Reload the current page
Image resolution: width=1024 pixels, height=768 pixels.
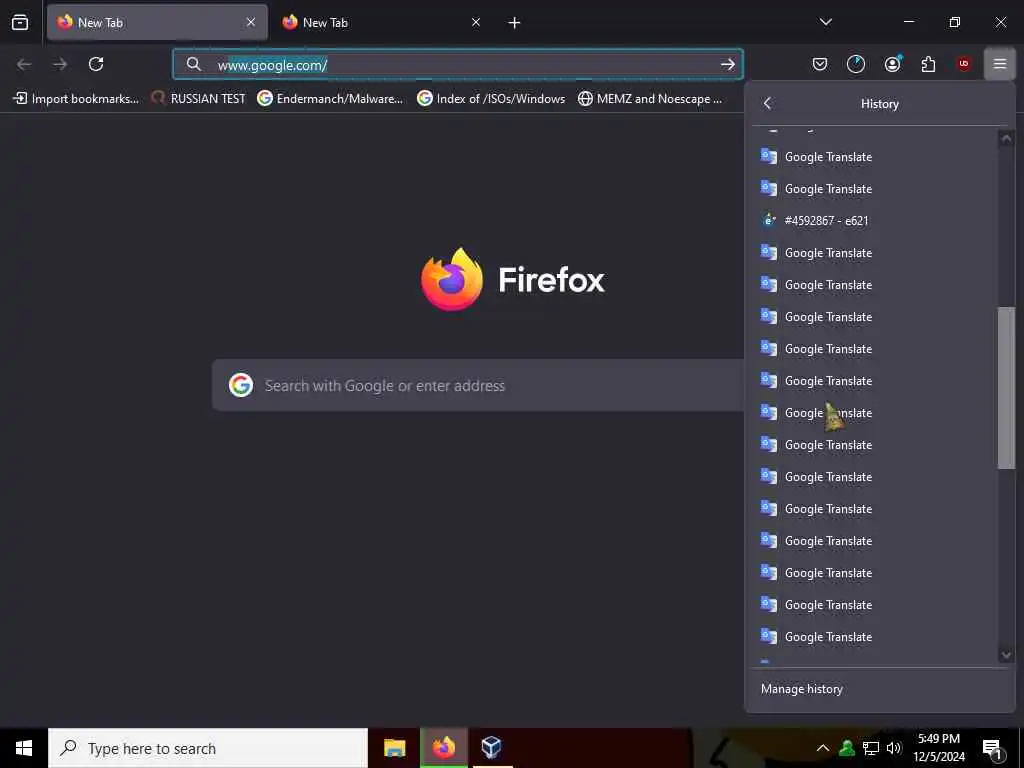point(96,64)
